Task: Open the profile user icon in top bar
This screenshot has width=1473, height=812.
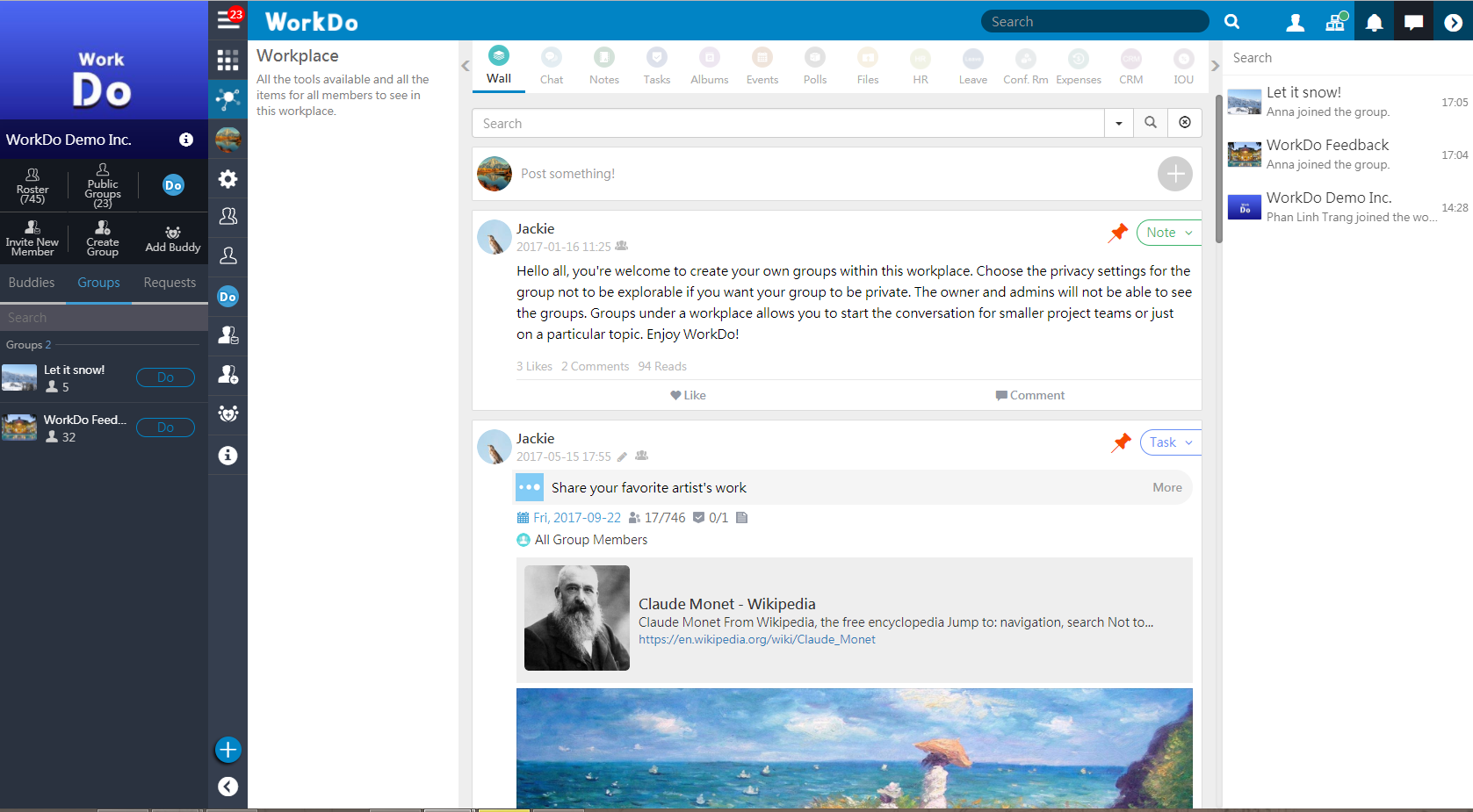Action: [x=1295, y=23]
